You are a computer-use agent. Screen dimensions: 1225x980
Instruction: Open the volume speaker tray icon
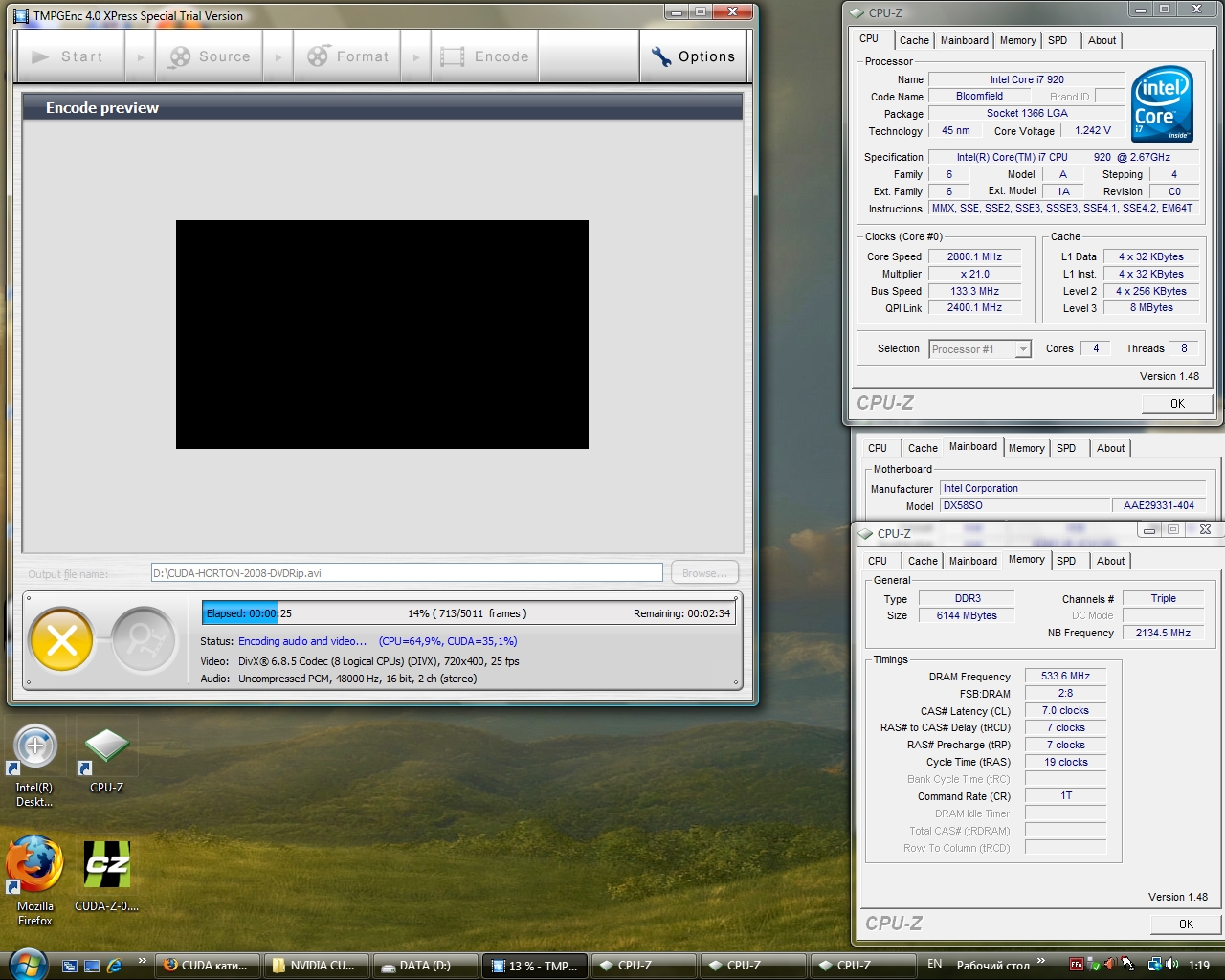tap(1171, 965)
